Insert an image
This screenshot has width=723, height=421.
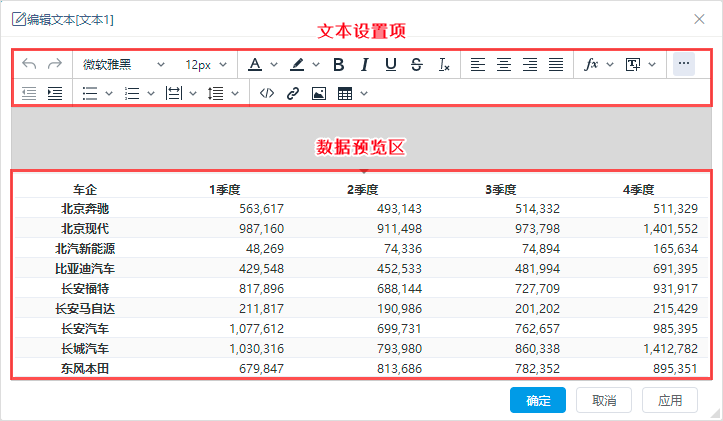tap(319, 94)
